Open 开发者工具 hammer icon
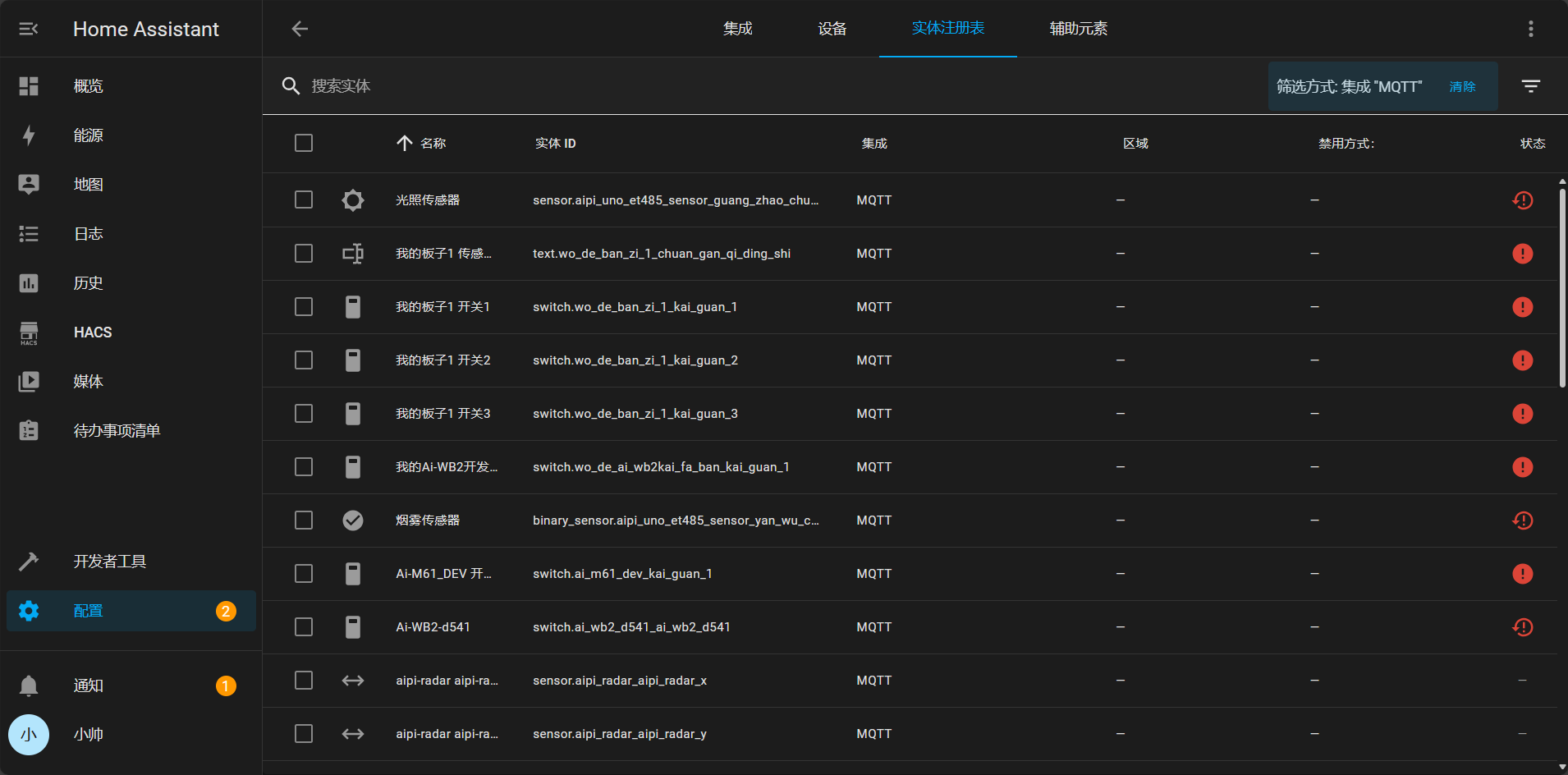The image size is (1568, 775). click(x=29, y=562)
